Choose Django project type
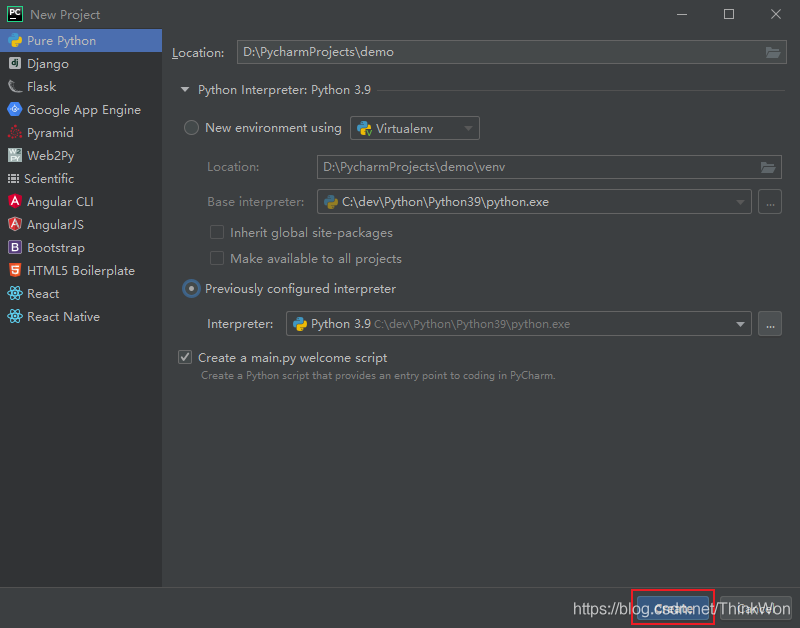 pos(81,63)
